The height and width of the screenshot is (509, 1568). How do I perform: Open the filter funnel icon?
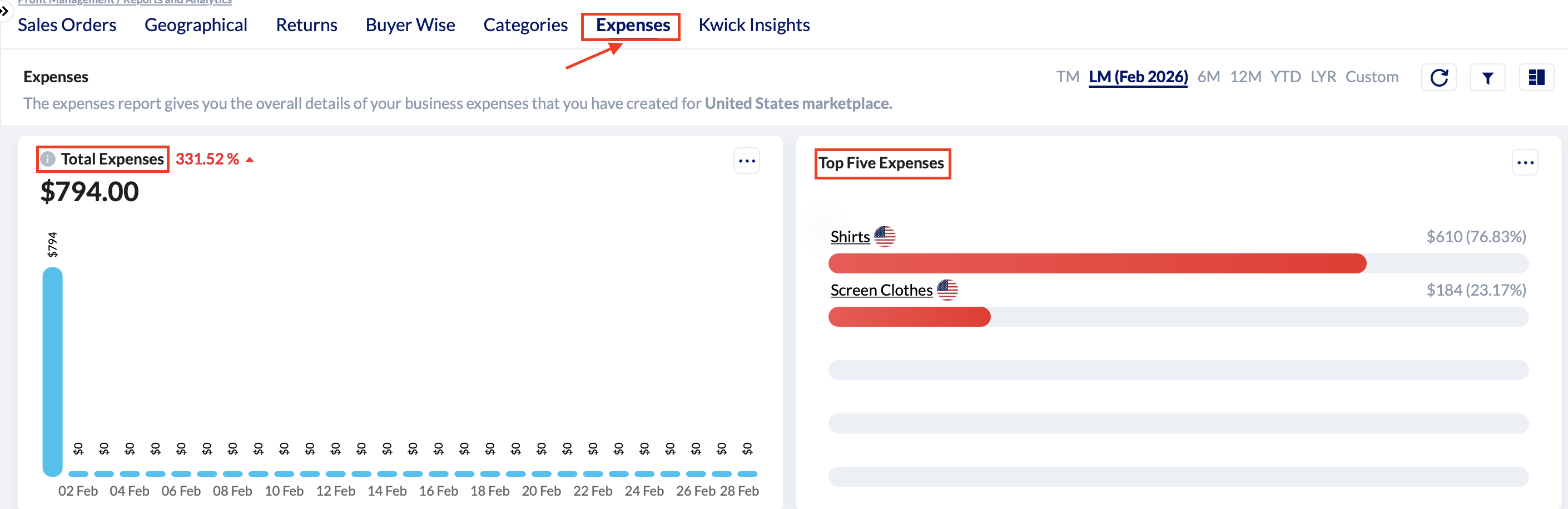[1487, 78]
